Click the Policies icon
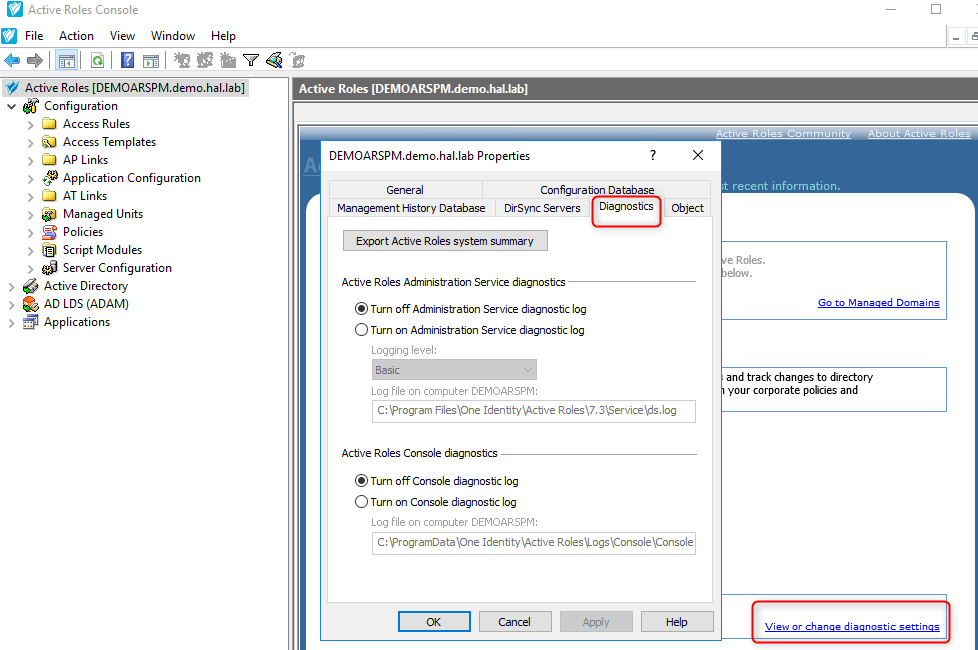 point(49,232)
